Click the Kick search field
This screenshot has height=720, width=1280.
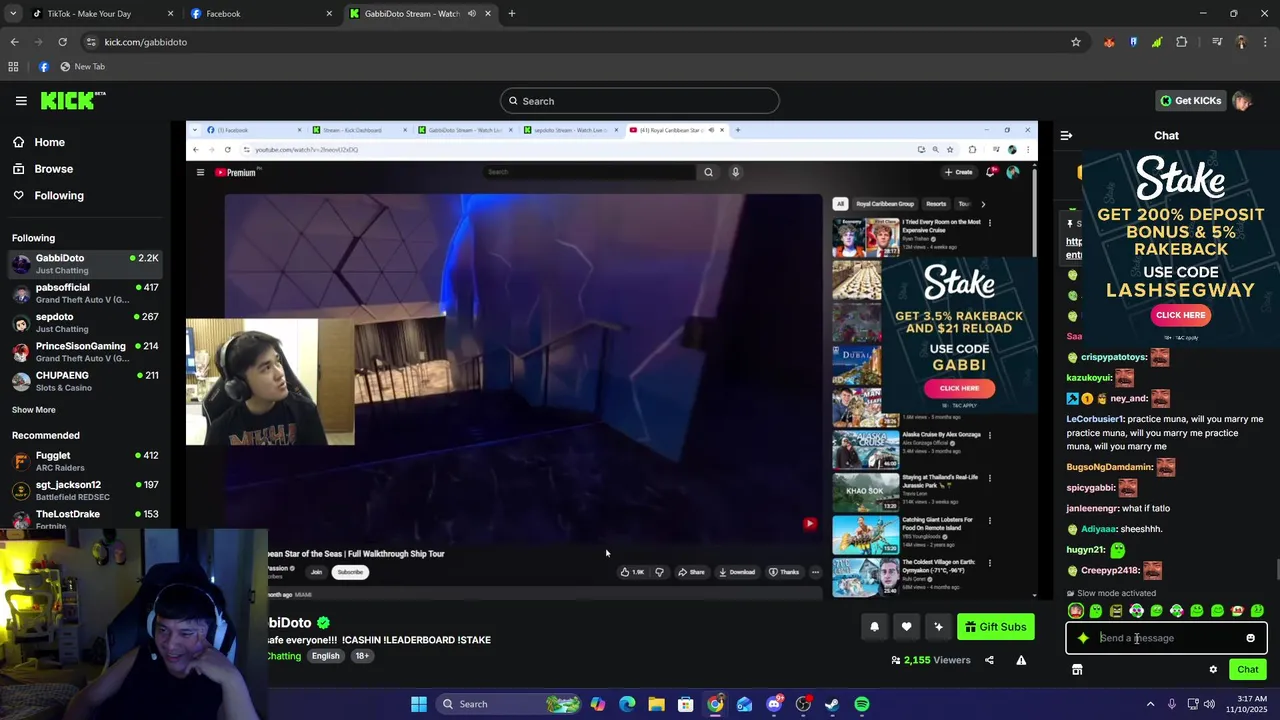(x=640, y=101)
